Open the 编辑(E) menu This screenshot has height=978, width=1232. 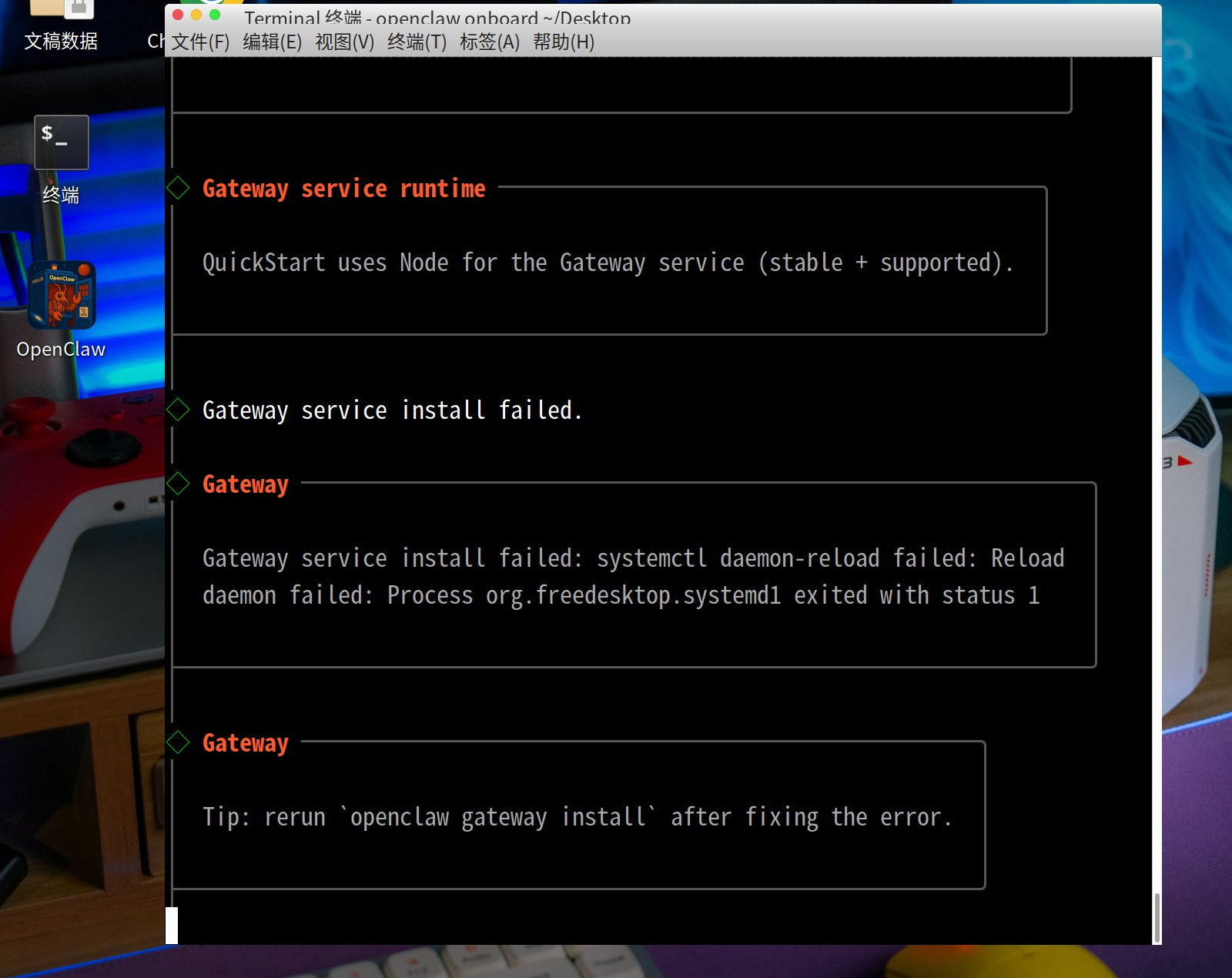click(x=273, y=42)
